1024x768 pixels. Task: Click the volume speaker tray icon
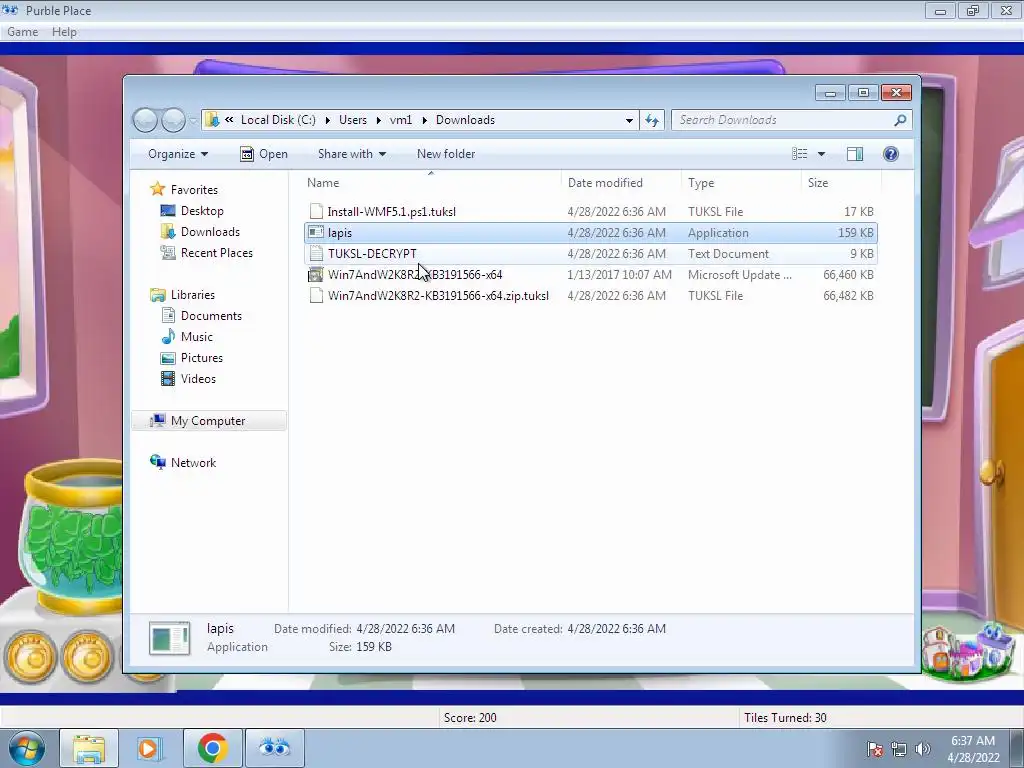coord(923,749)
